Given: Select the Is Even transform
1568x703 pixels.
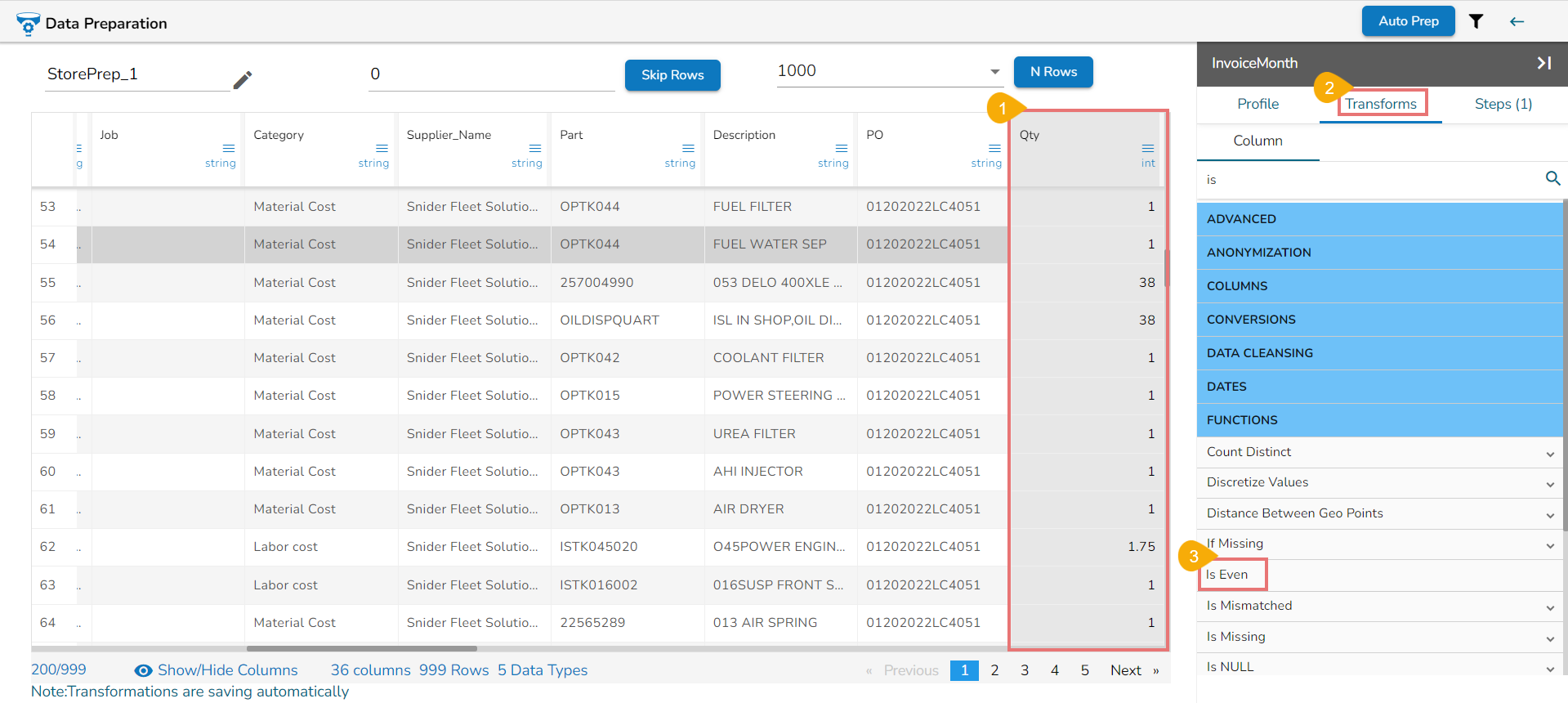Looking at the screenshot, I should click(x=1227, y=575).
